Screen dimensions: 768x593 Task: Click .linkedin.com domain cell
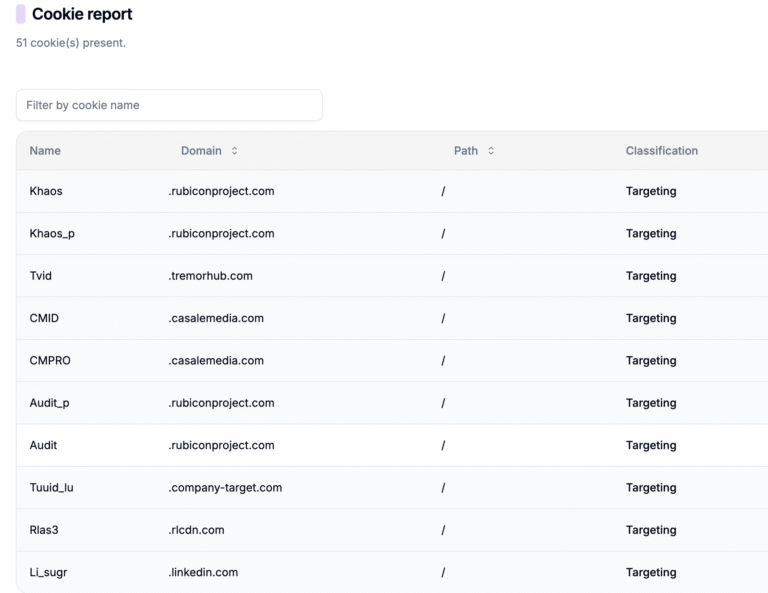click(203, 572)
